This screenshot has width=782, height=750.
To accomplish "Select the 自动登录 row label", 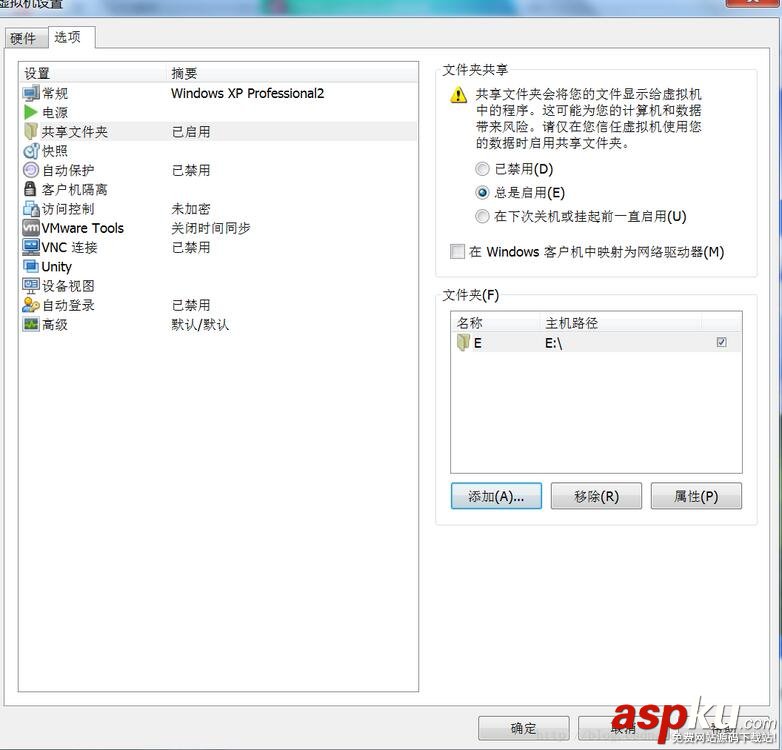I will tap(68, 305).
